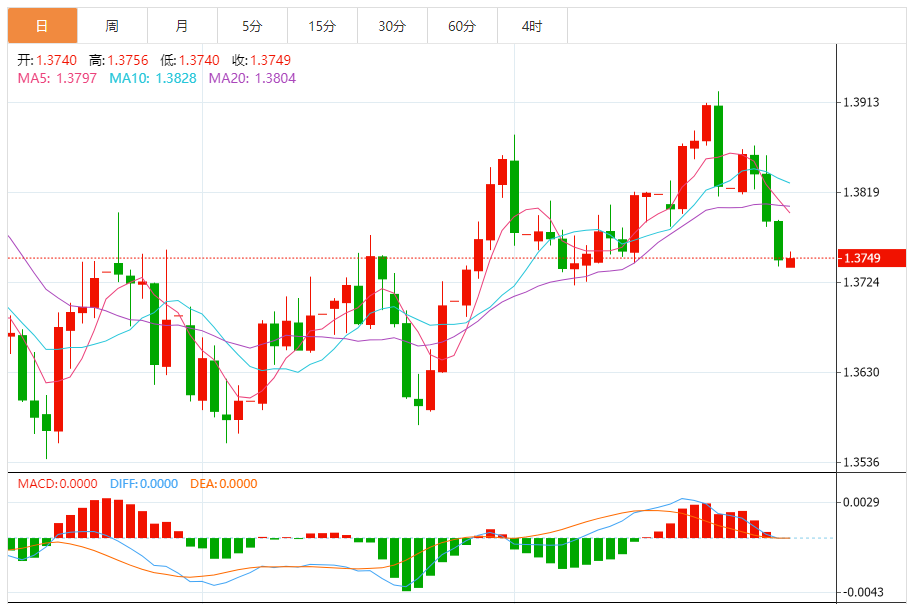914x604 pixels.
Task: Click the 1.3536 price axis label
Action: coord(862,462)
